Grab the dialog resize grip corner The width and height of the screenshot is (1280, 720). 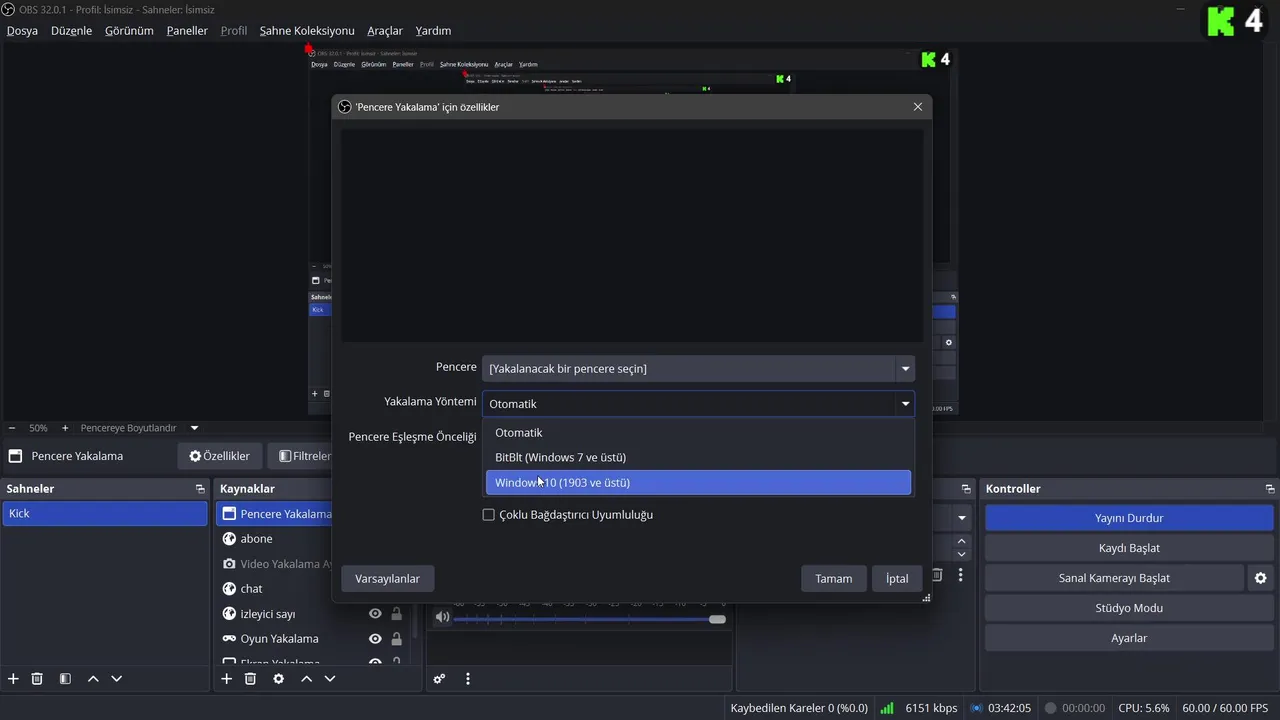[x=926, y=598]
